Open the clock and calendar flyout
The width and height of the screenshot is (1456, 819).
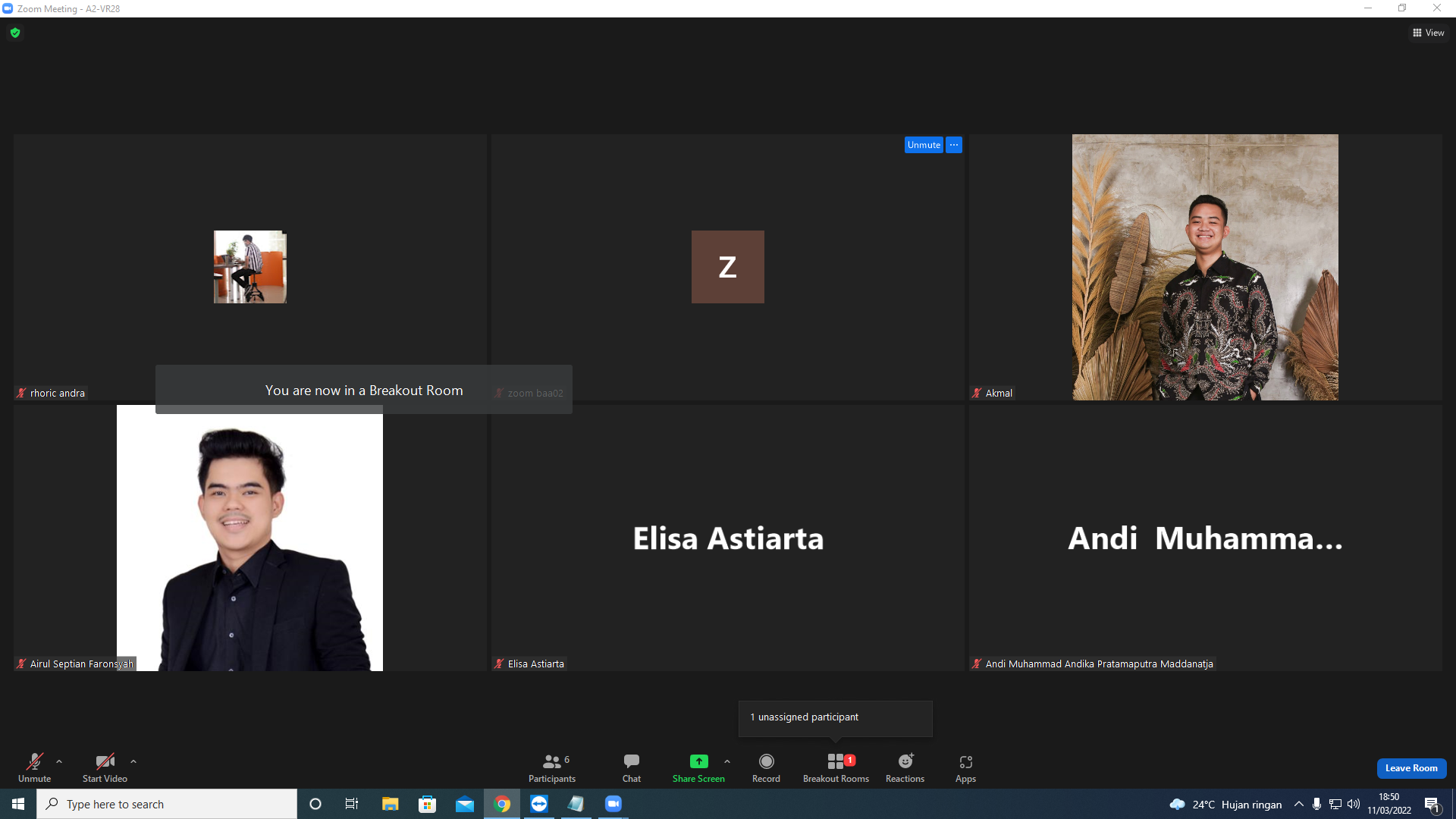click(1389, 804)
